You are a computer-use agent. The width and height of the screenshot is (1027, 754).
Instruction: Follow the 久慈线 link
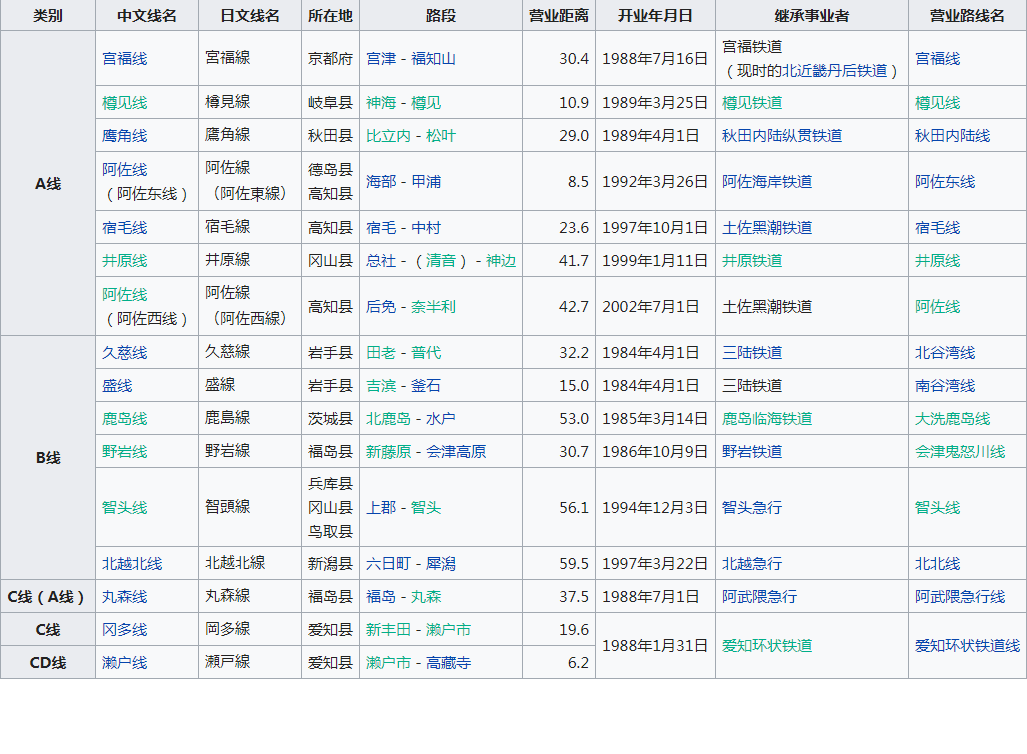[124, 352]
